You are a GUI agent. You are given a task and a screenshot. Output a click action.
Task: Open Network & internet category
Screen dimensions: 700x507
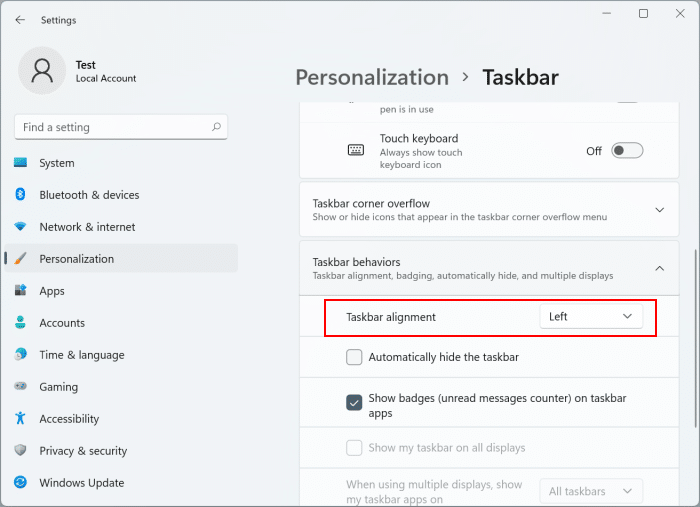pos(121,227)
